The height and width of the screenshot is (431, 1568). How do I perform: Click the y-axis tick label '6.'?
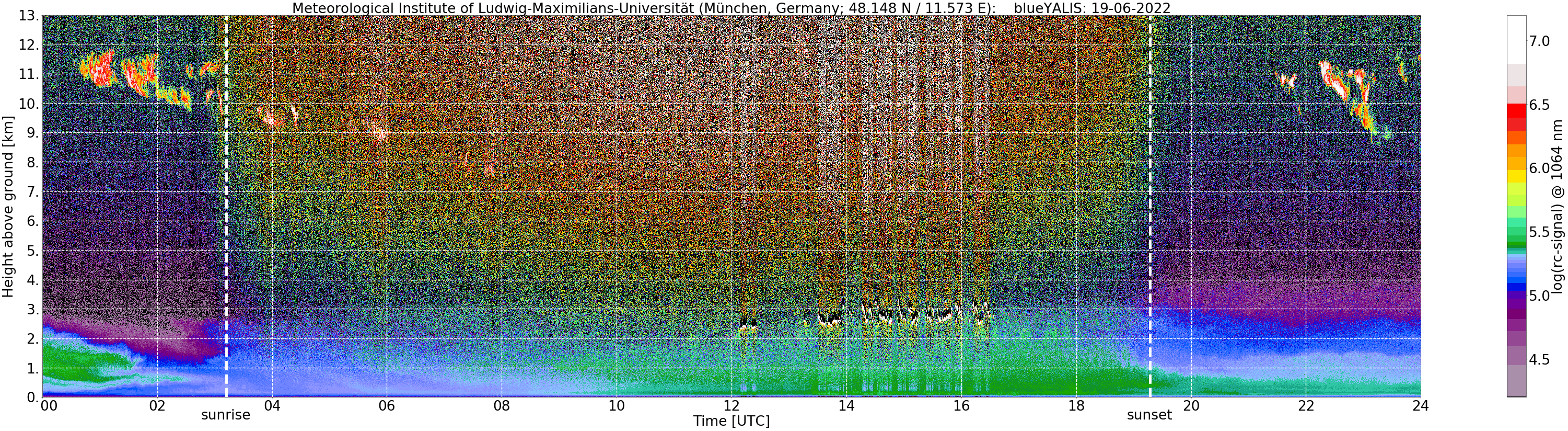click(x=32, y=221)
